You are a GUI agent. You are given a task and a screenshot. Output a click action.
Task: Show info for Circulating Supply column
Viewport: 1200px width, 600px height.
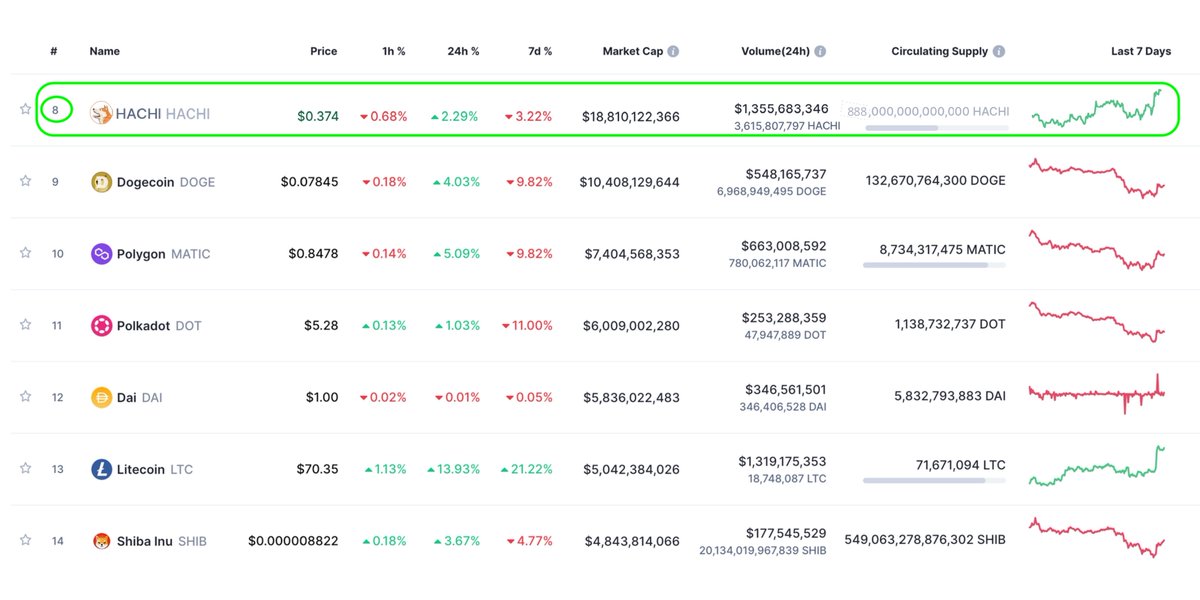[x=999, y=51]
